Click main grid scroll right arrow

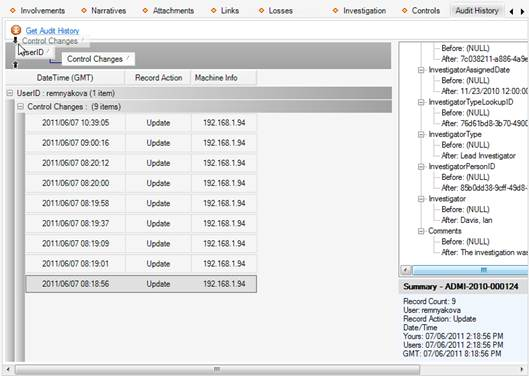point(522,370)
